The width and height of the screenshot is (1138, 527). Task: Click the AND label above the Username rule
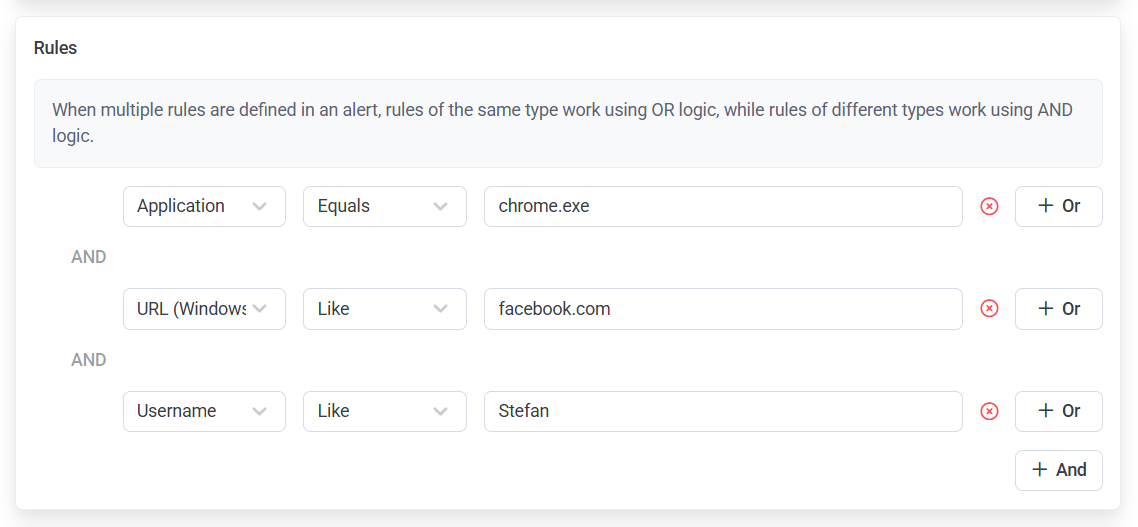[x=89, y=360]
